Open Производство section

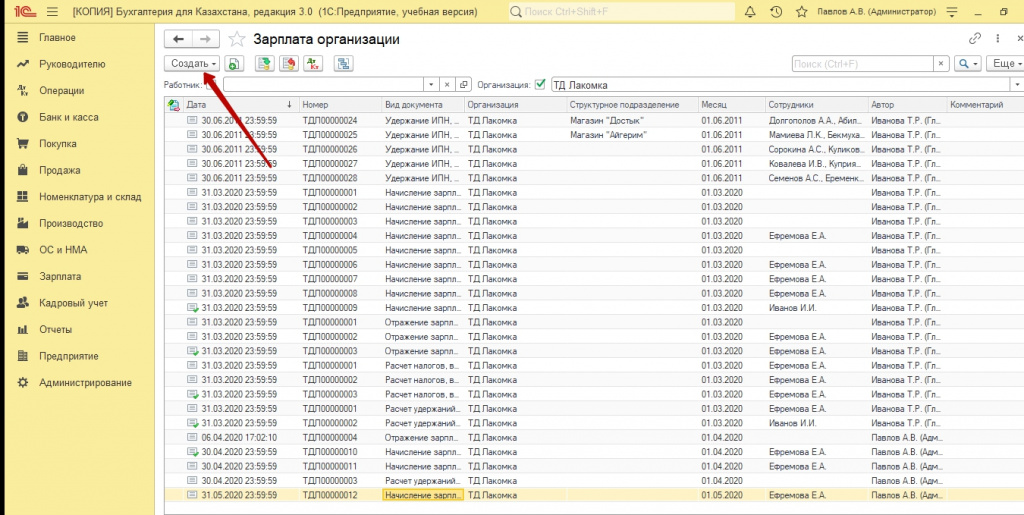[x=71, y=223]
